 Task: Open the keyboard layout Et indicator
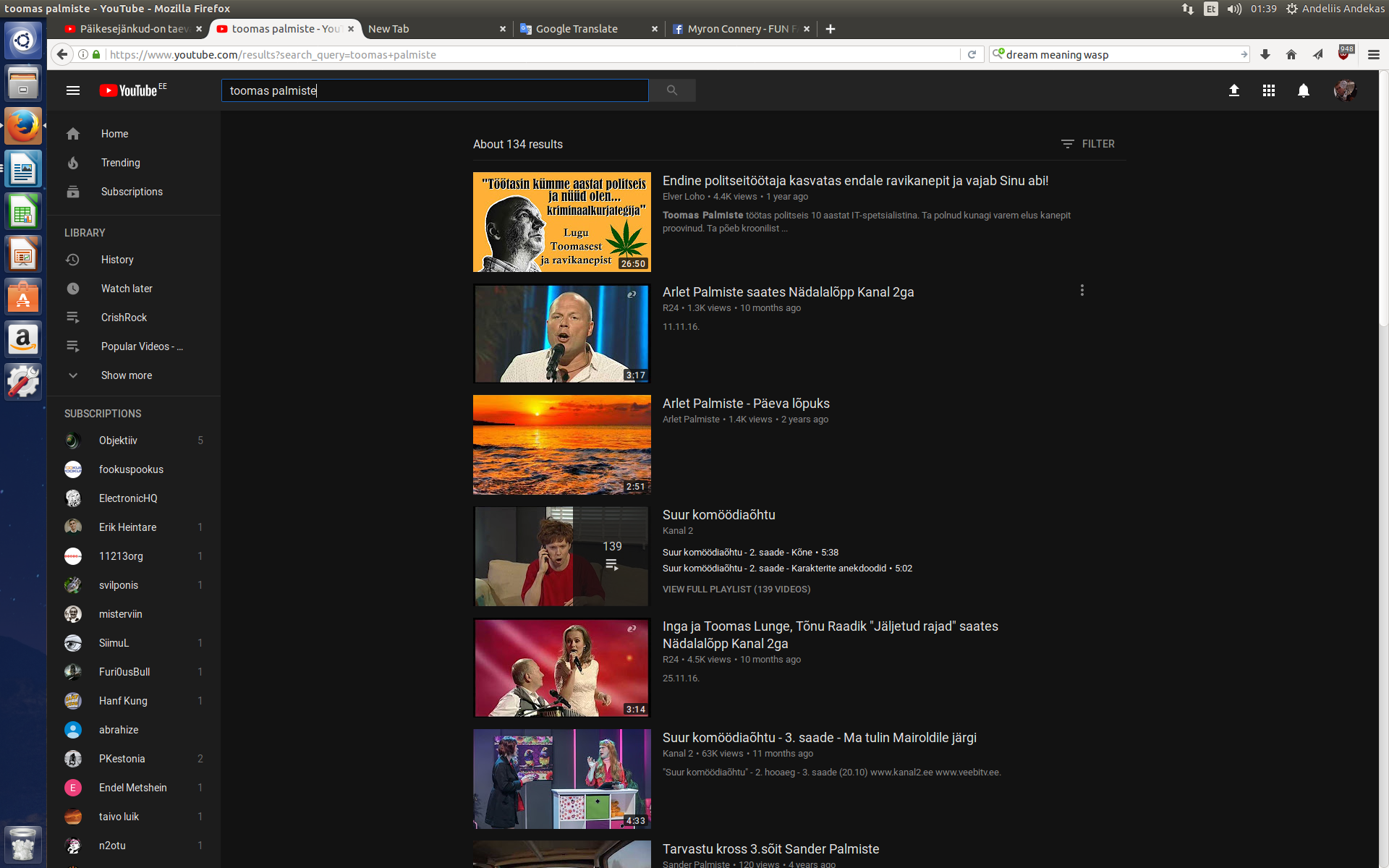1211,9
